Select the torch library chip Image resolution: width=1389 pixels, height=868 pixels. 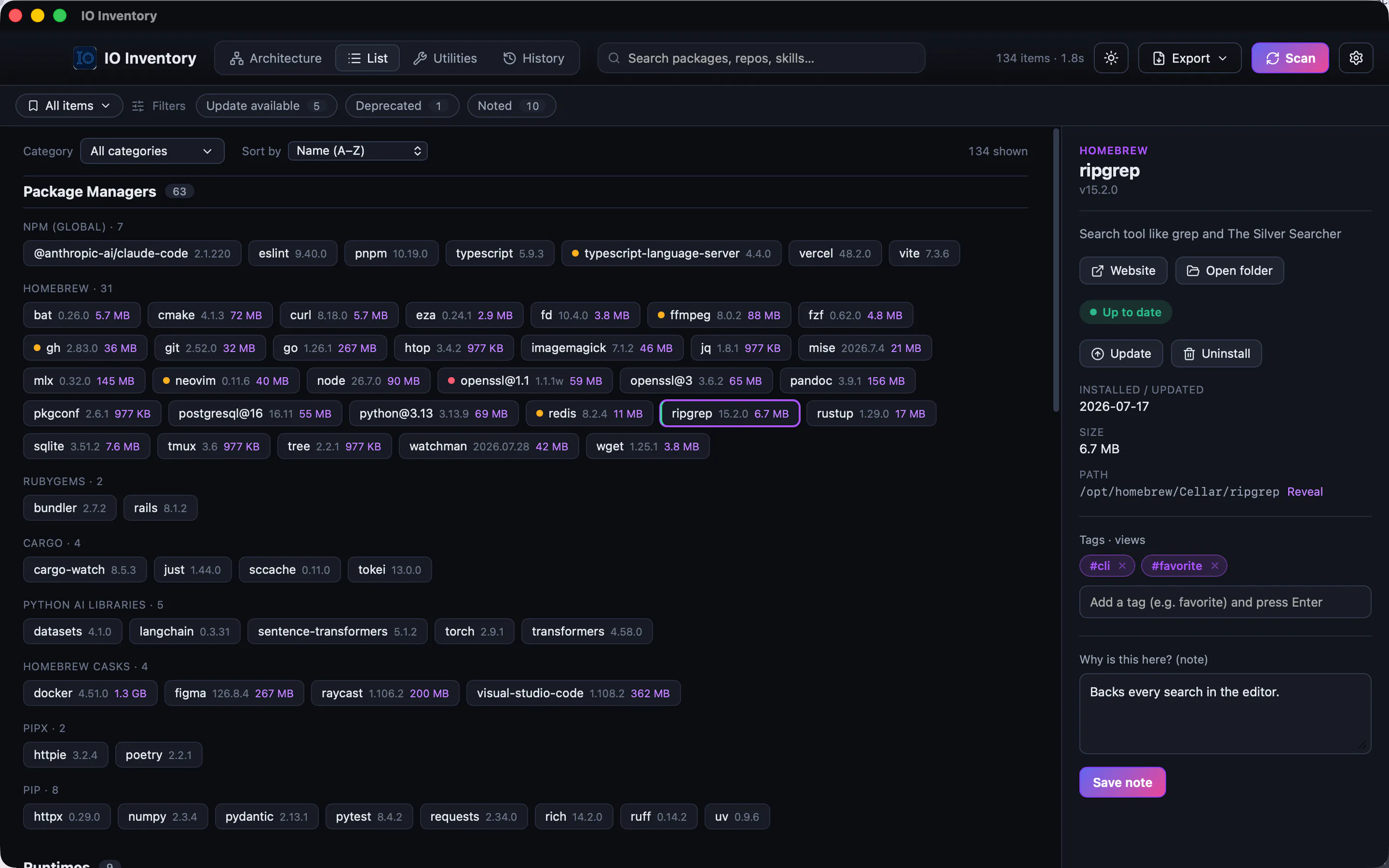coord(474,632)
